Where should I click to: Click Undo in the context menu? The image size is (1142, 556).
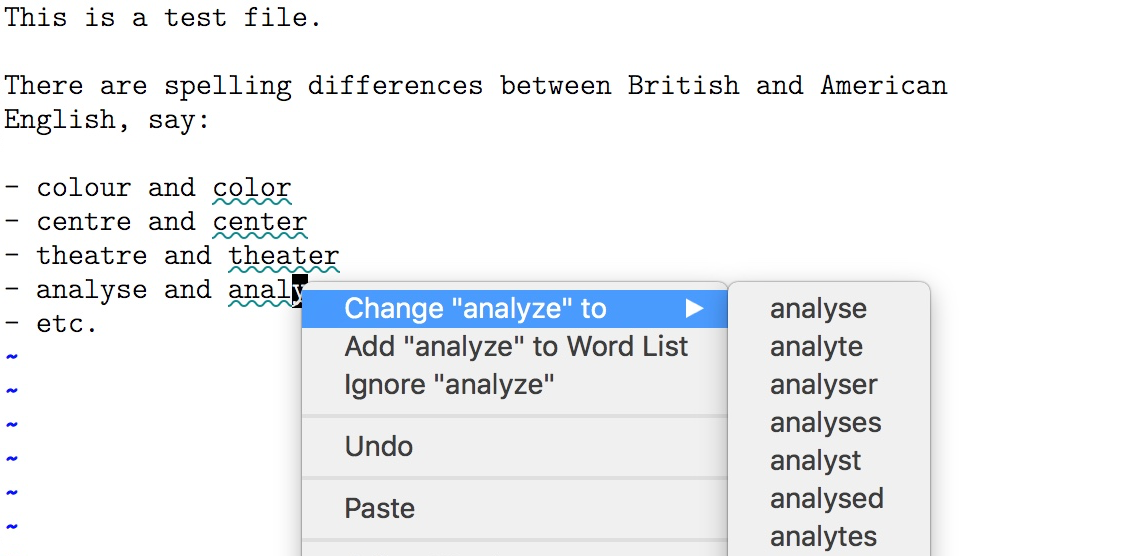[379, 446]
